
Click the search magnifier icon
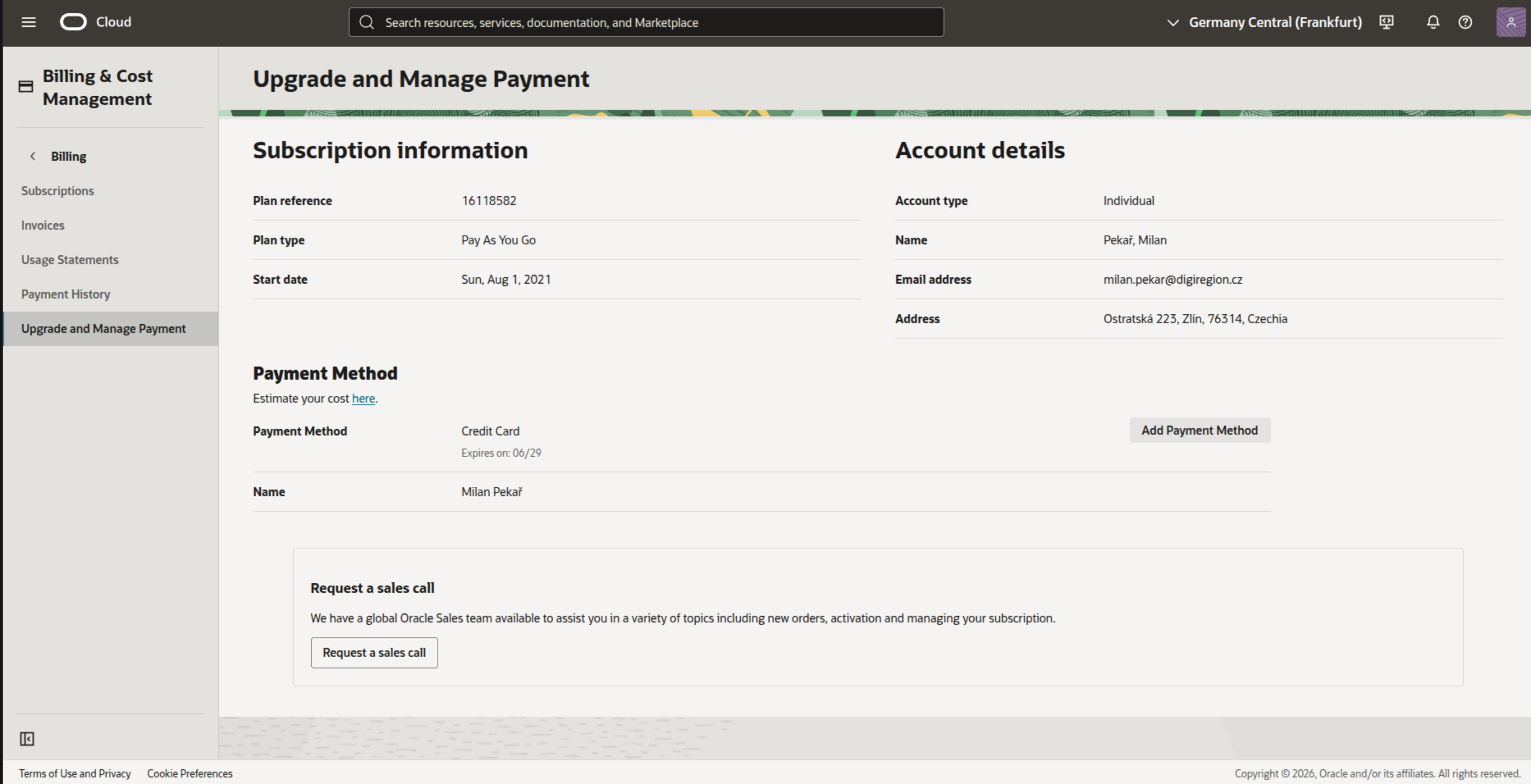(366, 22)
